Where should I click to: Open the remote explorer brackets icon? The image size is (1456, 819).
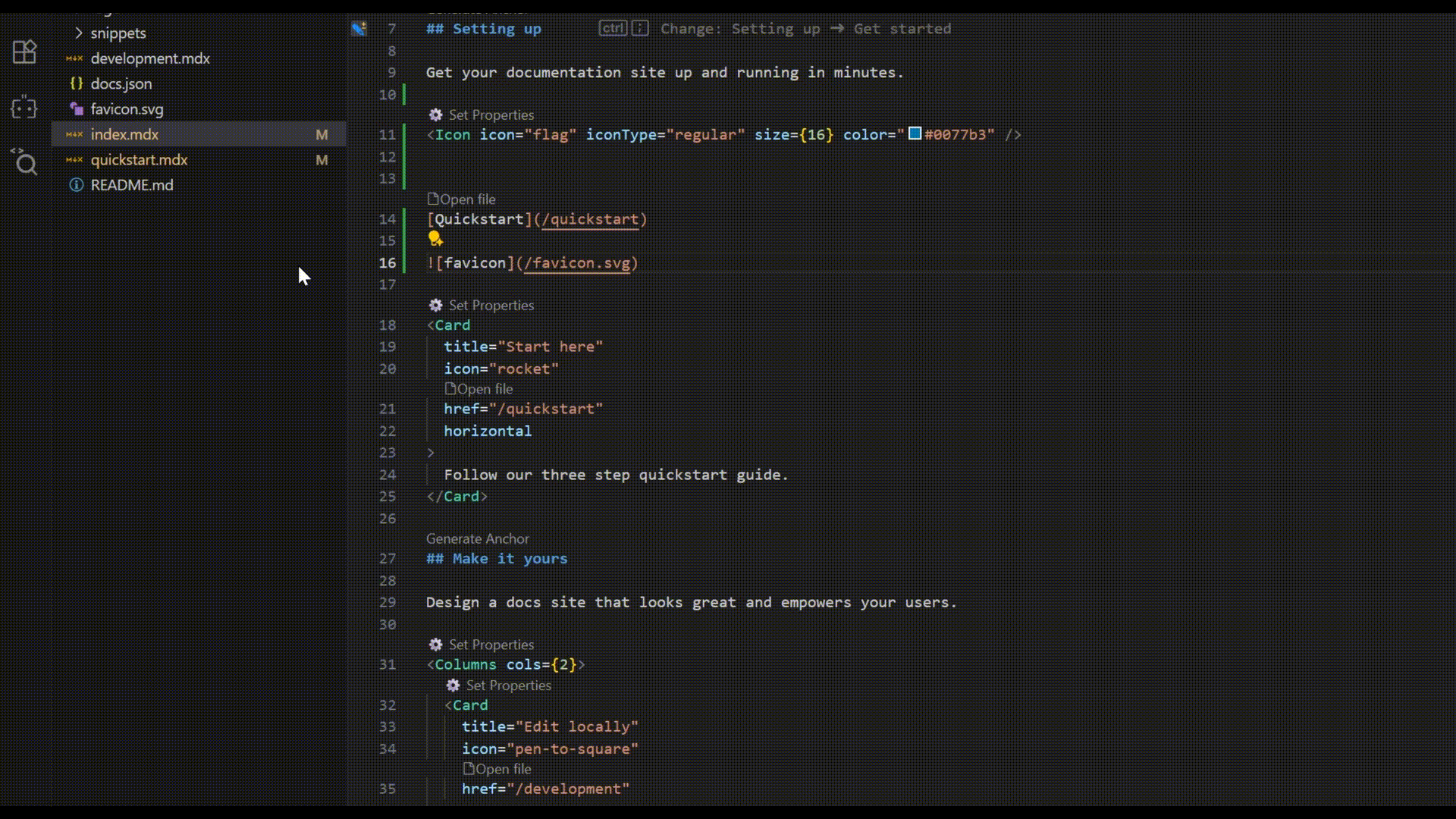(24, 108)
